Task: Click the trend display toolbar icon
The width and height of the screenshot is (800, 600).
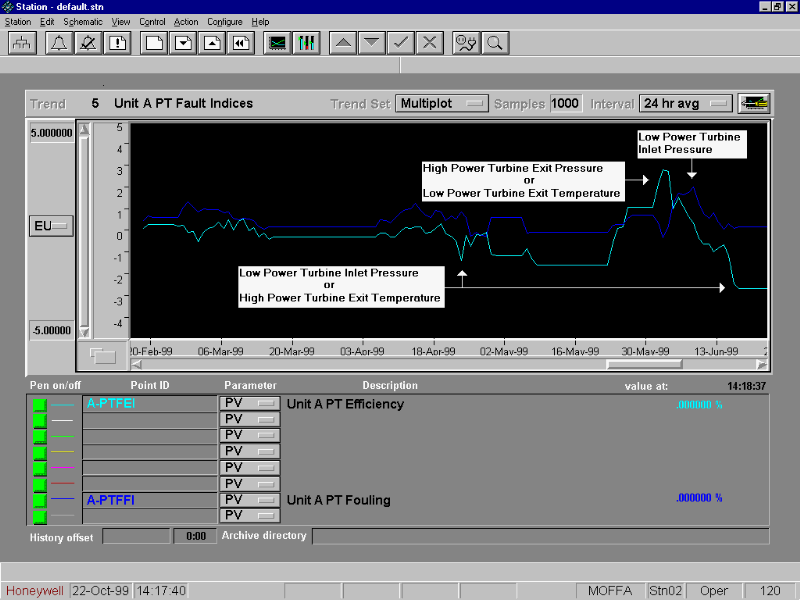Action: coord(278,43)
